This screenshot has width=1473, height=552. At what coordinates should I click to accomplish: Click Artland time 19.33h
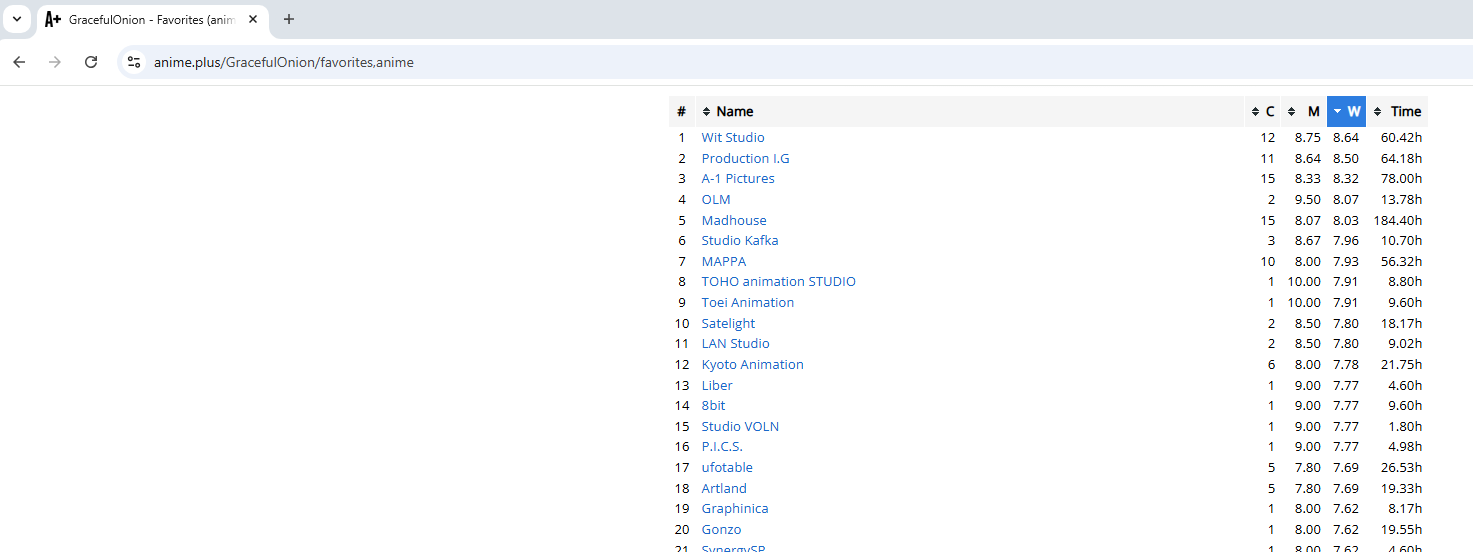tap(1401, 489)
